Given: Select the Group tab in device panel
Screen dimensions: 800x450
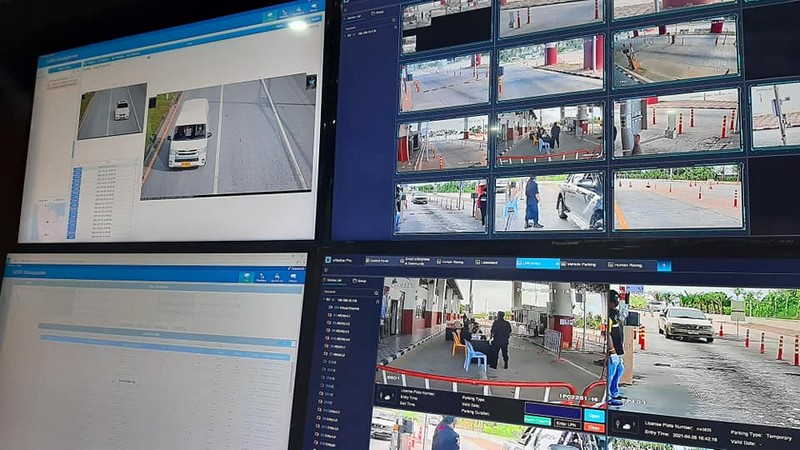Looking at the screenshot, I should (x=357, y=281).
